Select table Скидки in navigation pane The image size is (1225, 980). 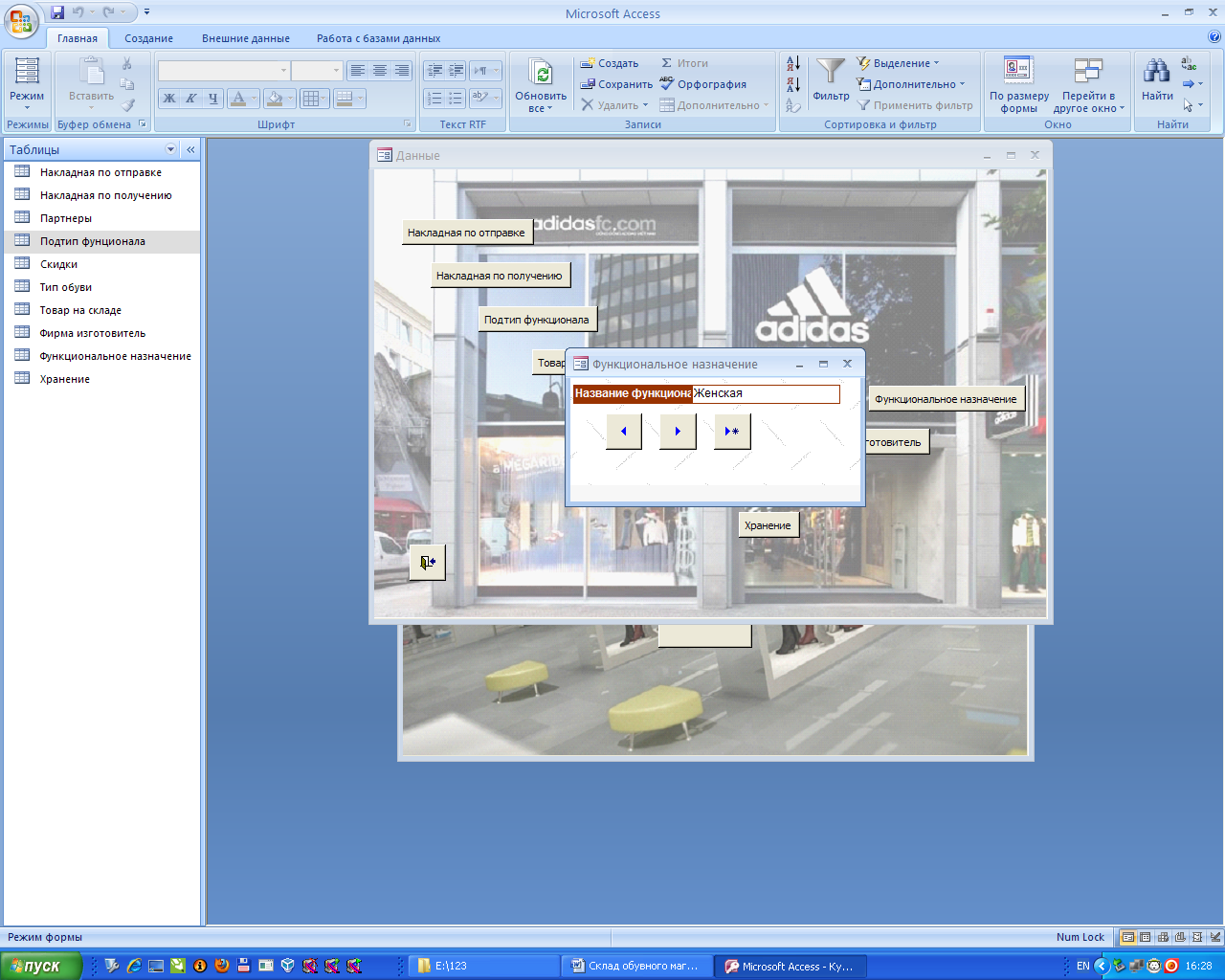coord(102,264)
